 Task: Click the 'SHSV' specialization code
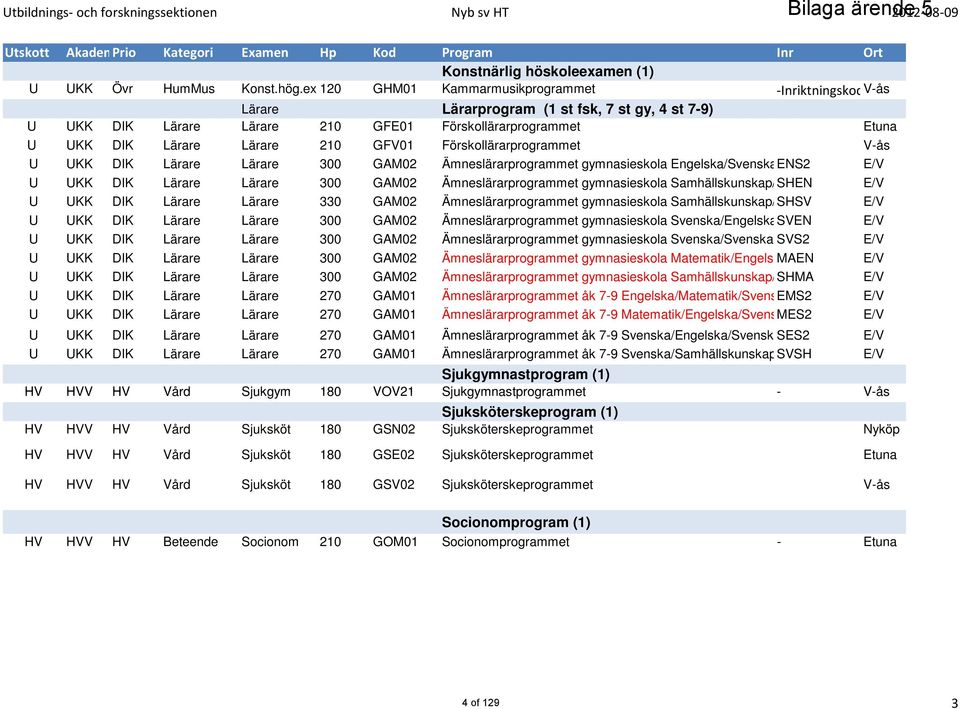pos(794,201)
